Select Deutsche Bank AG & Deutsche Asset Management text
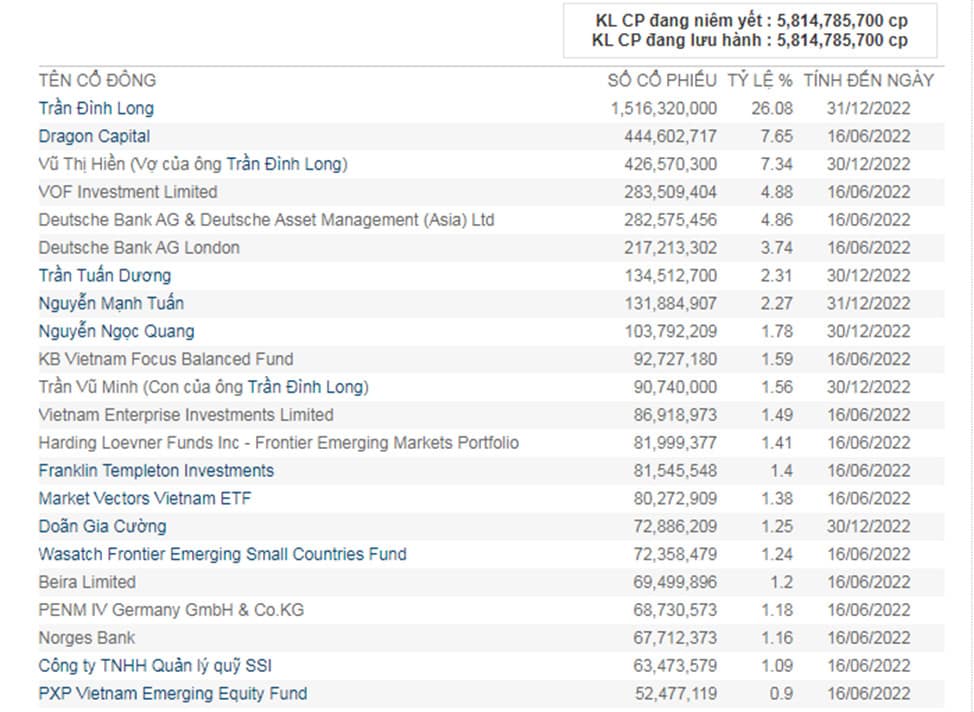974x712 pixels. click(x=266, y=220)
